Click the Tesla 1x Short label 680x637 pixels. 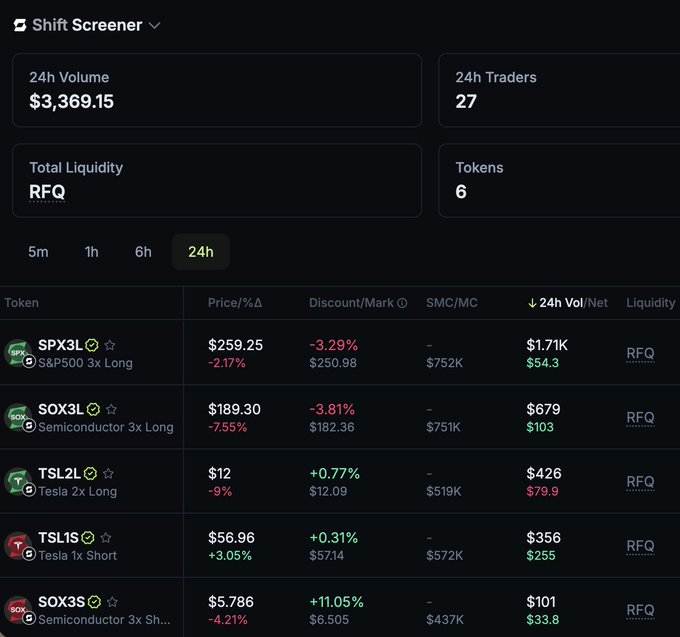coord(78,555)
